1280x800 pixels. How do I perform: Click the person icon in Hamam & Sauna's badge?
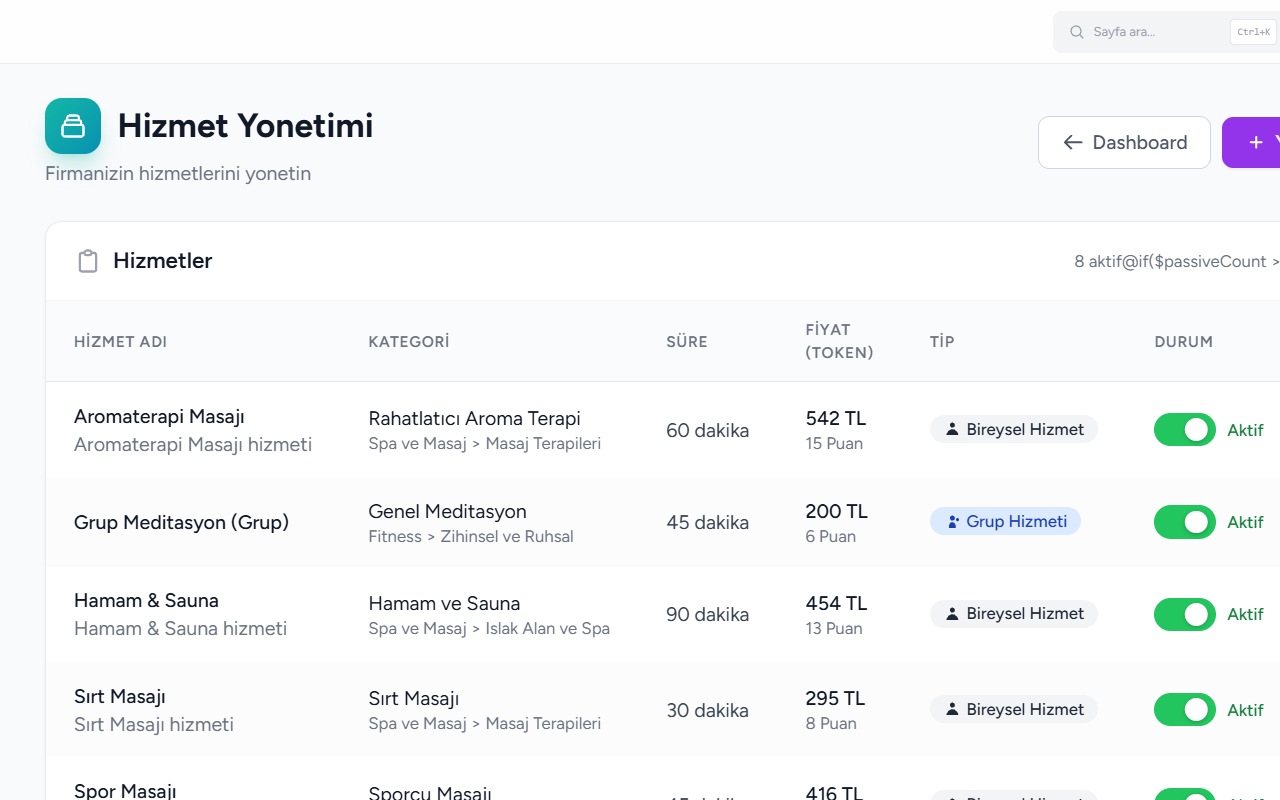click(x=953, y=614)
